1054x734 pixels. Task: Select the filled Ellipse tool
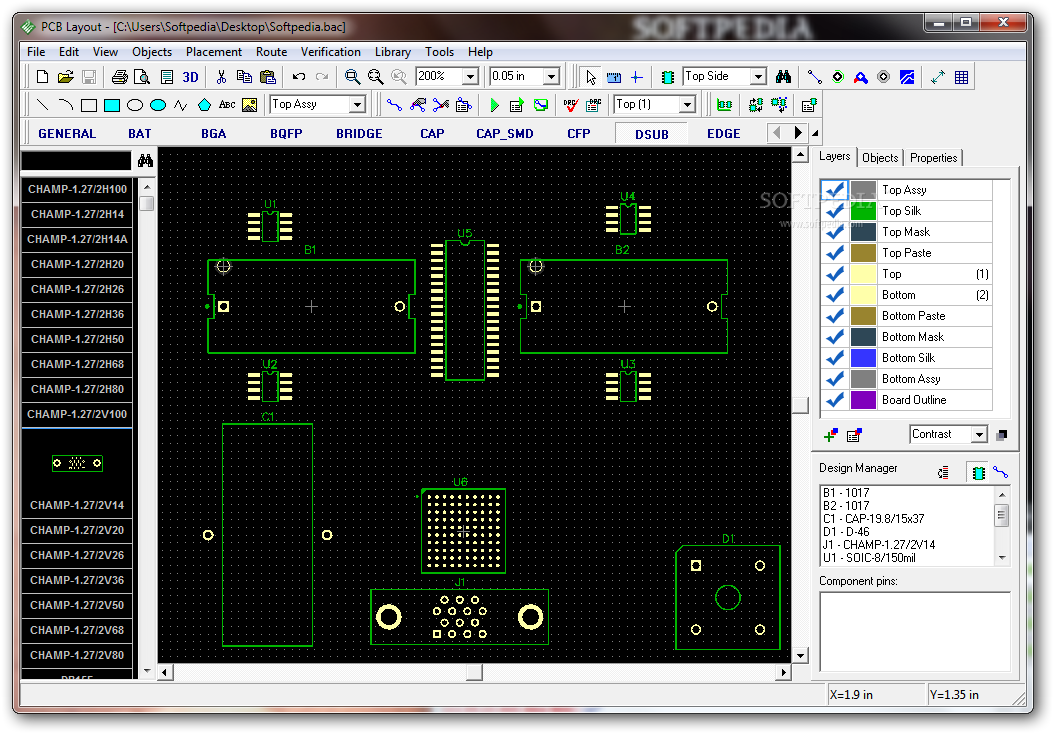click(158, 105)
